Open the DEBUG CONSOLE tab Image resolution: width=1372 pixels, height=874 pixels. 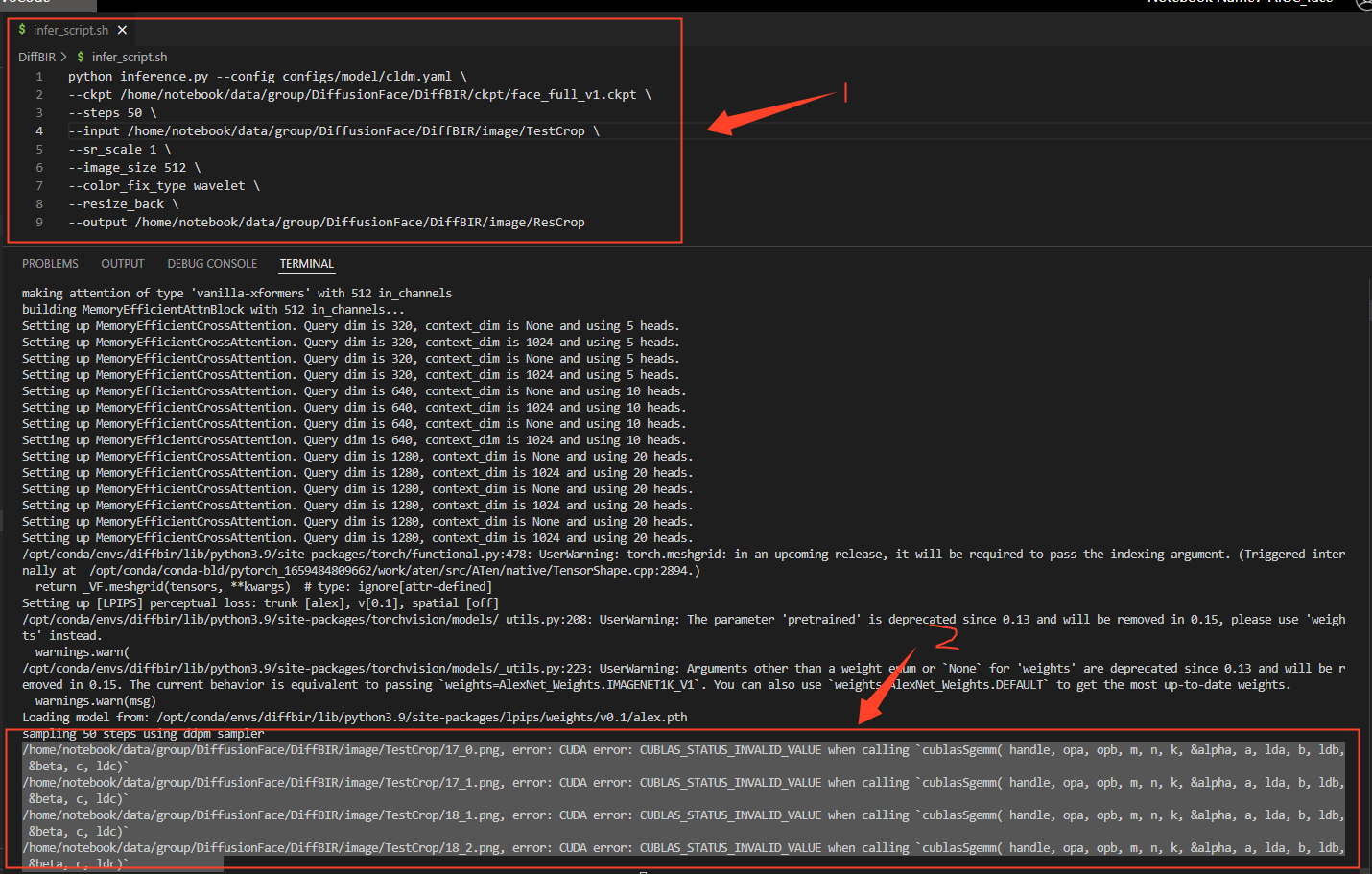[212, 263]
